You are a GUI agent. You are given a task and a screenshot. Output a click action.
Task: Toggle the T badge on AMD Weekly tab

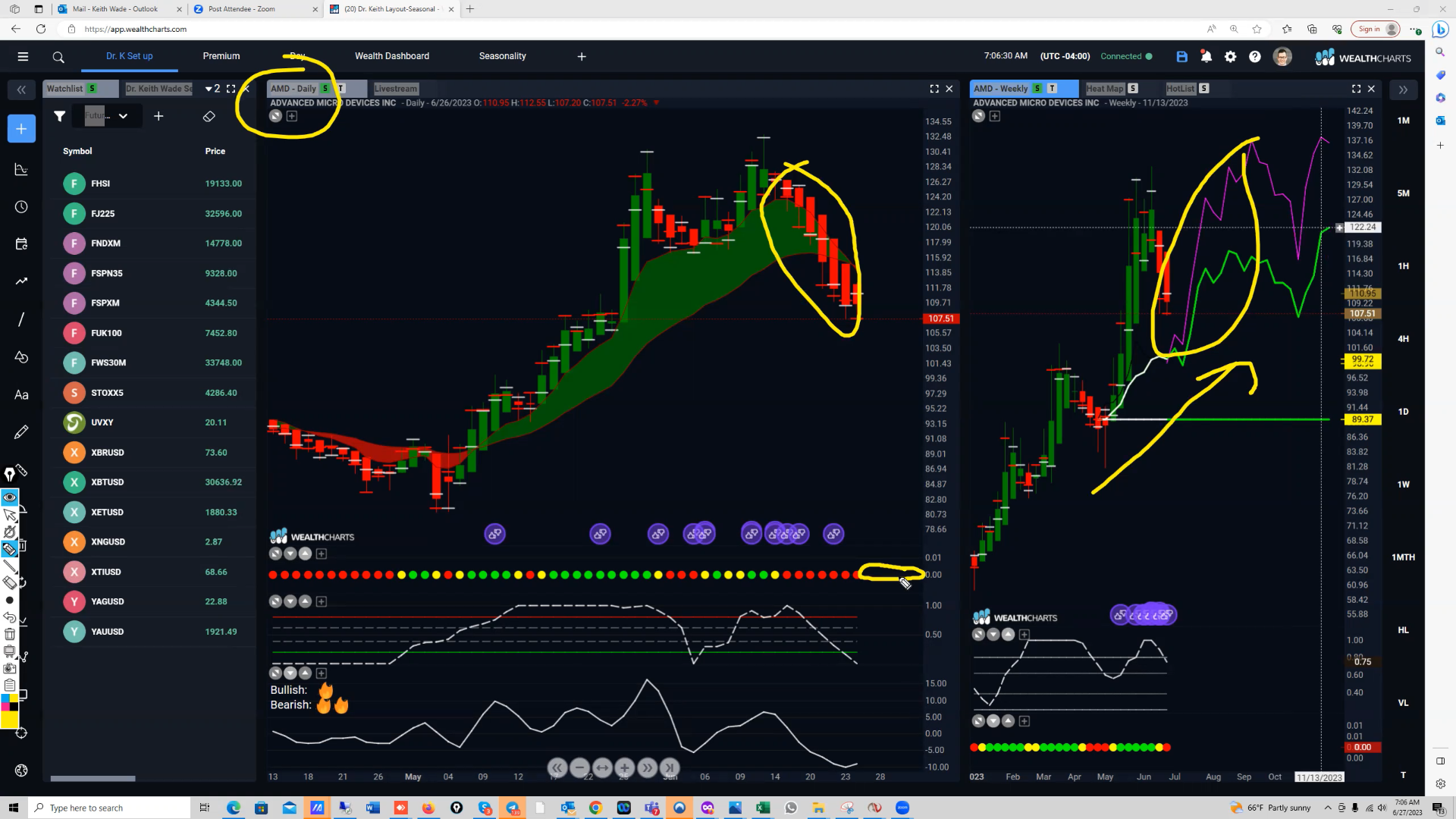pos(1052,89)
